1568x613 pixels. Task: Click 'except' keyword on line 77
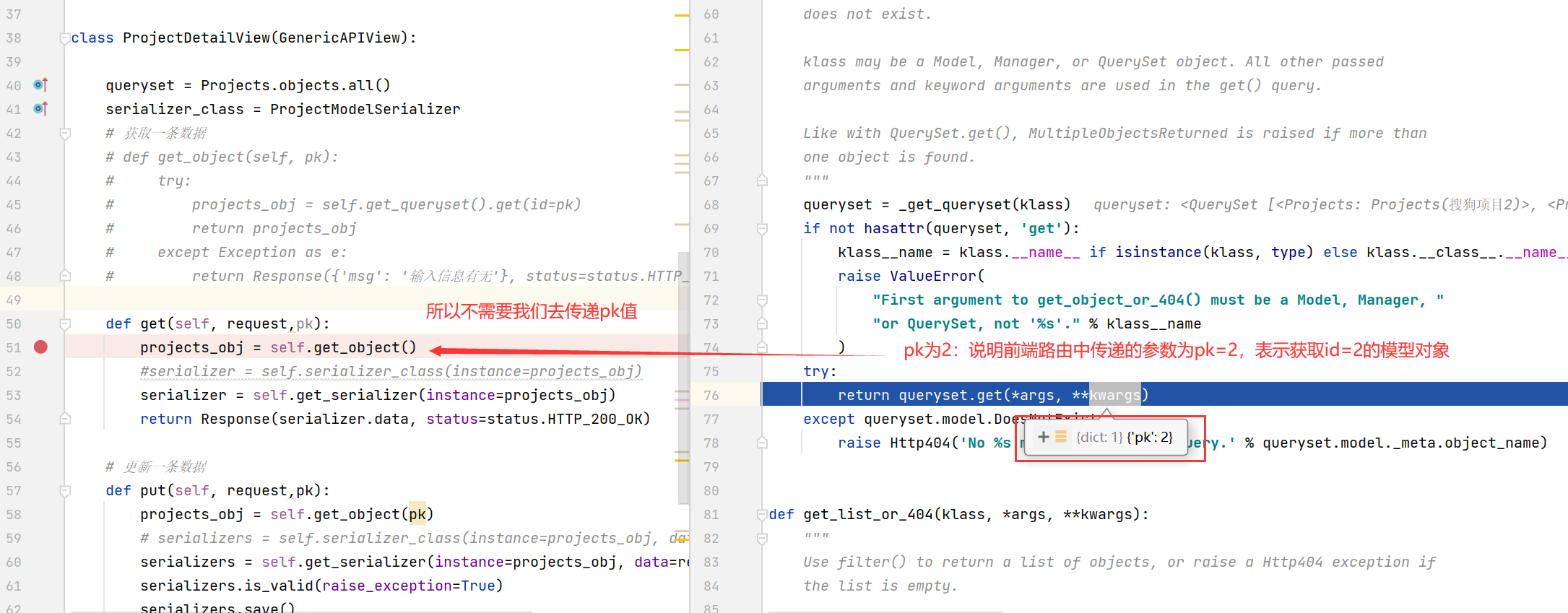(x=829, y=419)
